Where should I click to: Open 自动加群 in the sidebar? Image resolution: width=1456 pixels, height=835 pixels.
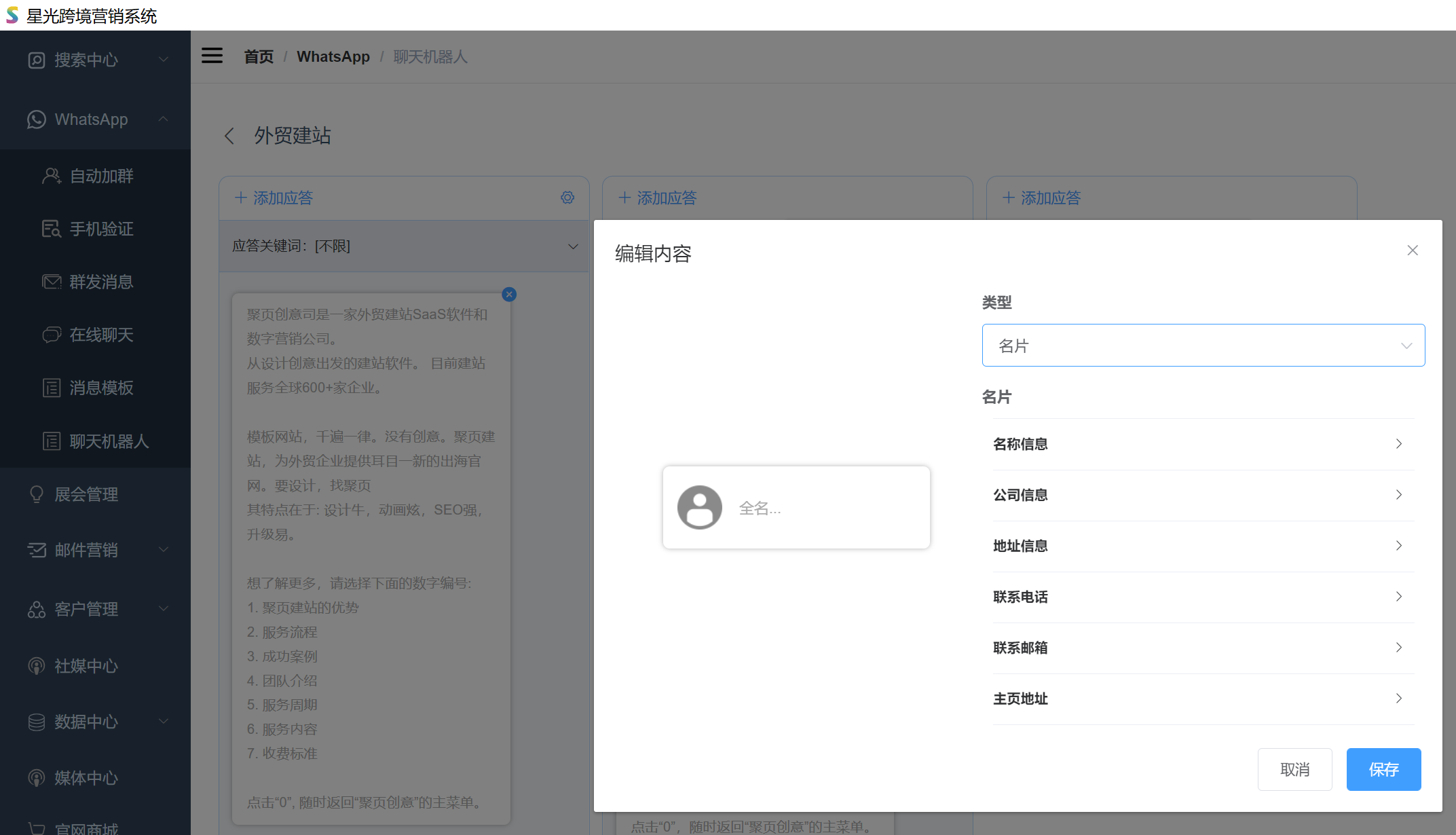(101, 176)
